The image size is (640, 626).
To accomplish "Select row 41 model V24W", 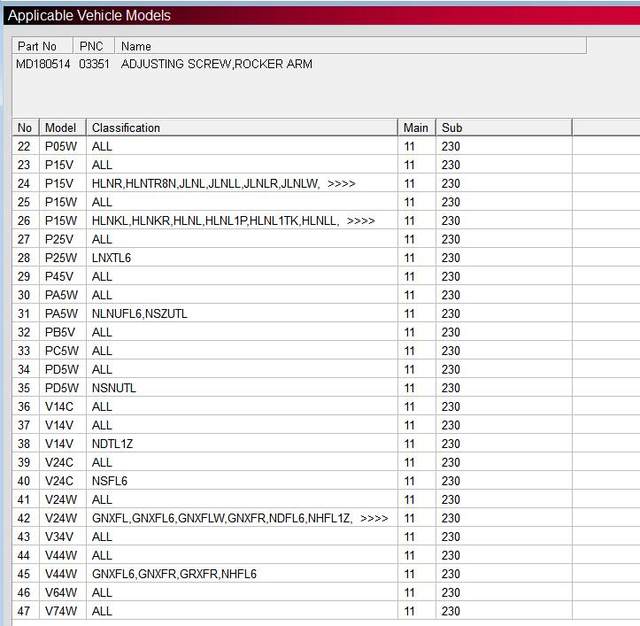I will [x=61, y=499].
